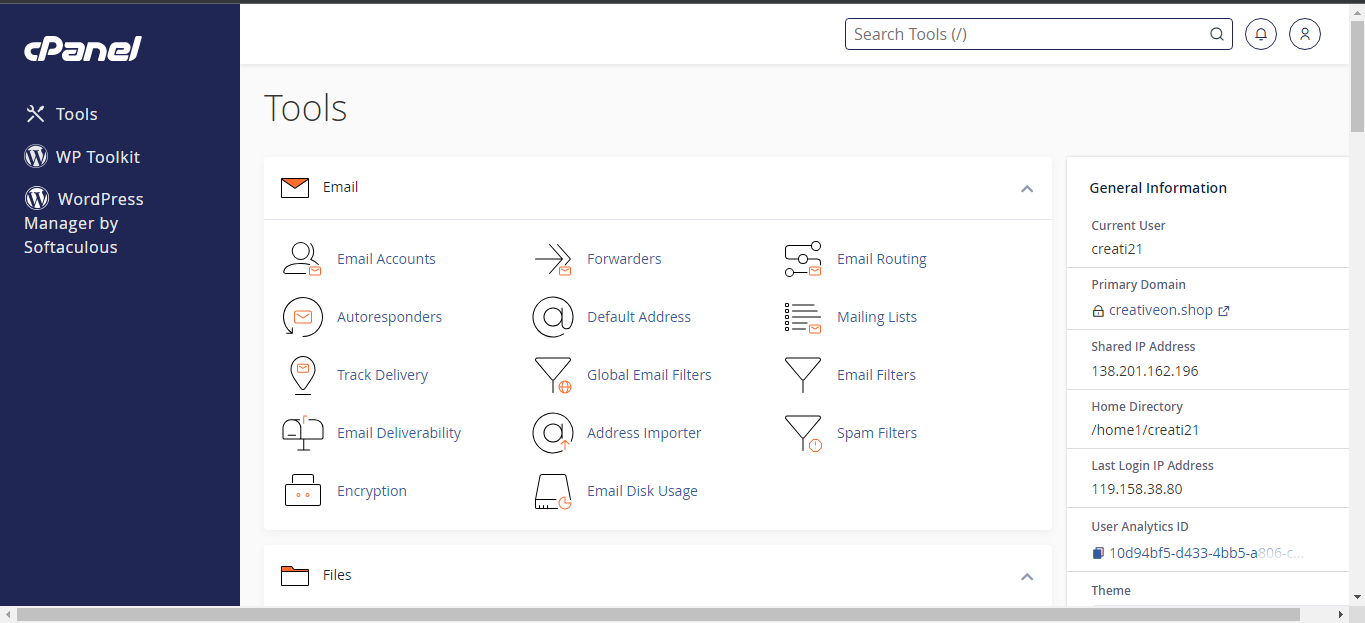Click the Global Email Filters funnel icon

(552, 375)
